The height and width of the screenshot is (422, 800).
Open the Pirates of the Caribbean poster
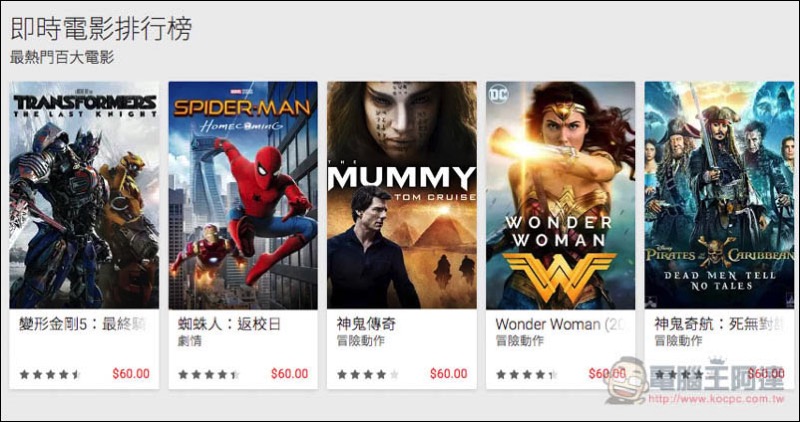[x=719, y=195]
